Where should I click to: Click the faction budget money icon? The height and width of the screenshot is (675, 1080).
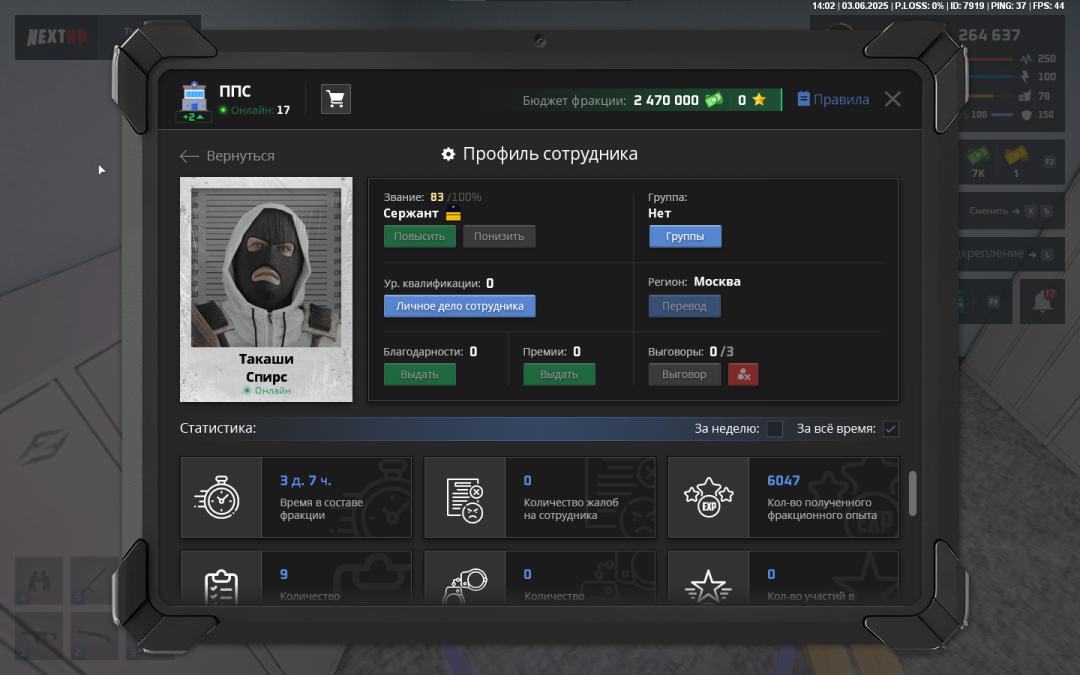(x=714, y=100)
